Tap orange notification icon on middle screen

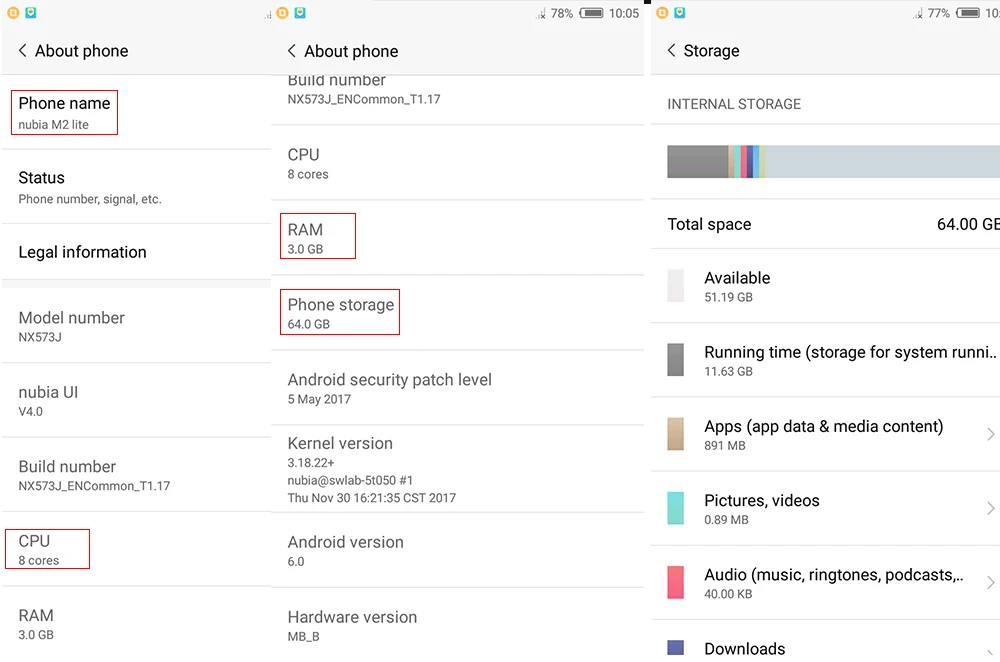click(283, 13)
